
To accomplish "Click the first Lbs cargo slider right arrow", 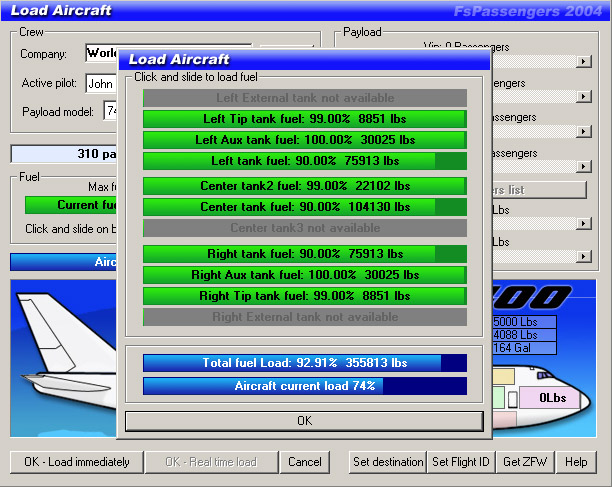I will (584, 224).
